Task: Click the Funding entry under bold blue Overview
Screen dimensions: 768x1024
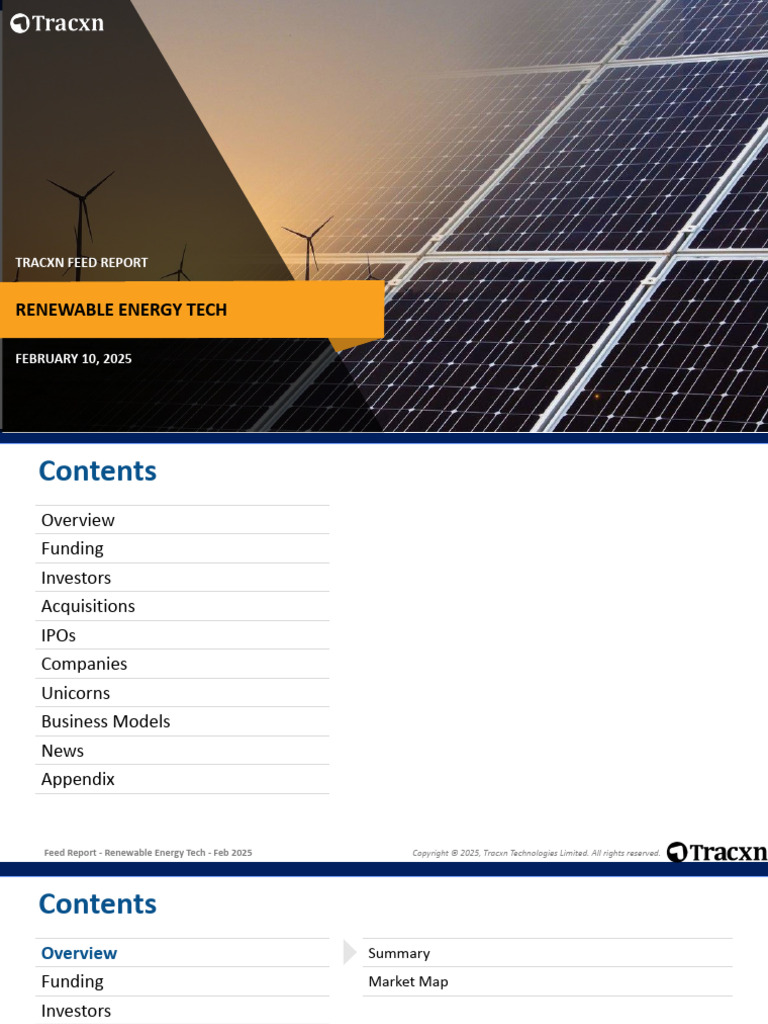Action: (x=182, y=982)
